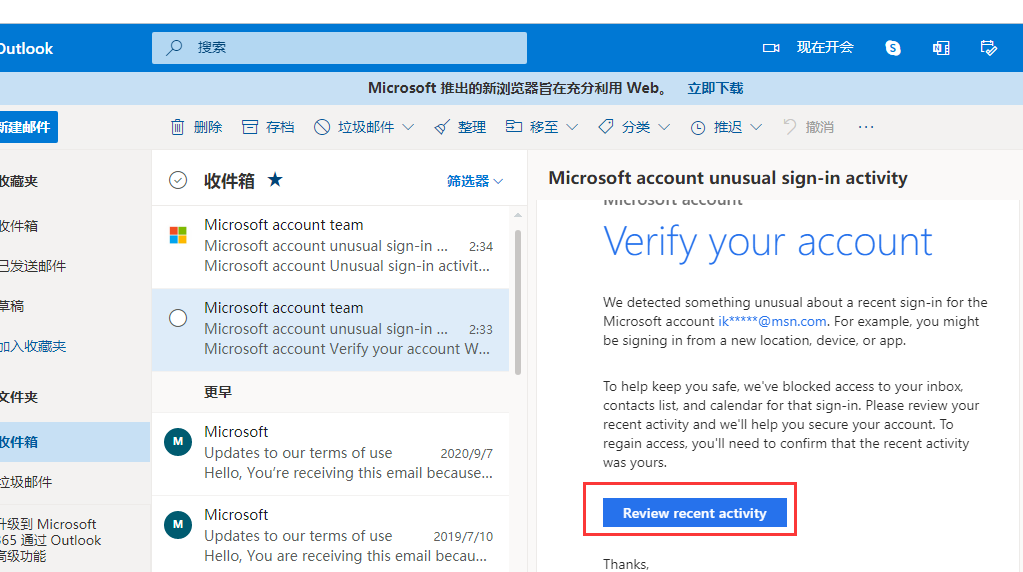The width and height of the screenshot is (1023, 572).
Task: Click the junk mail blocked icon
Action: [x=322, y=127]
